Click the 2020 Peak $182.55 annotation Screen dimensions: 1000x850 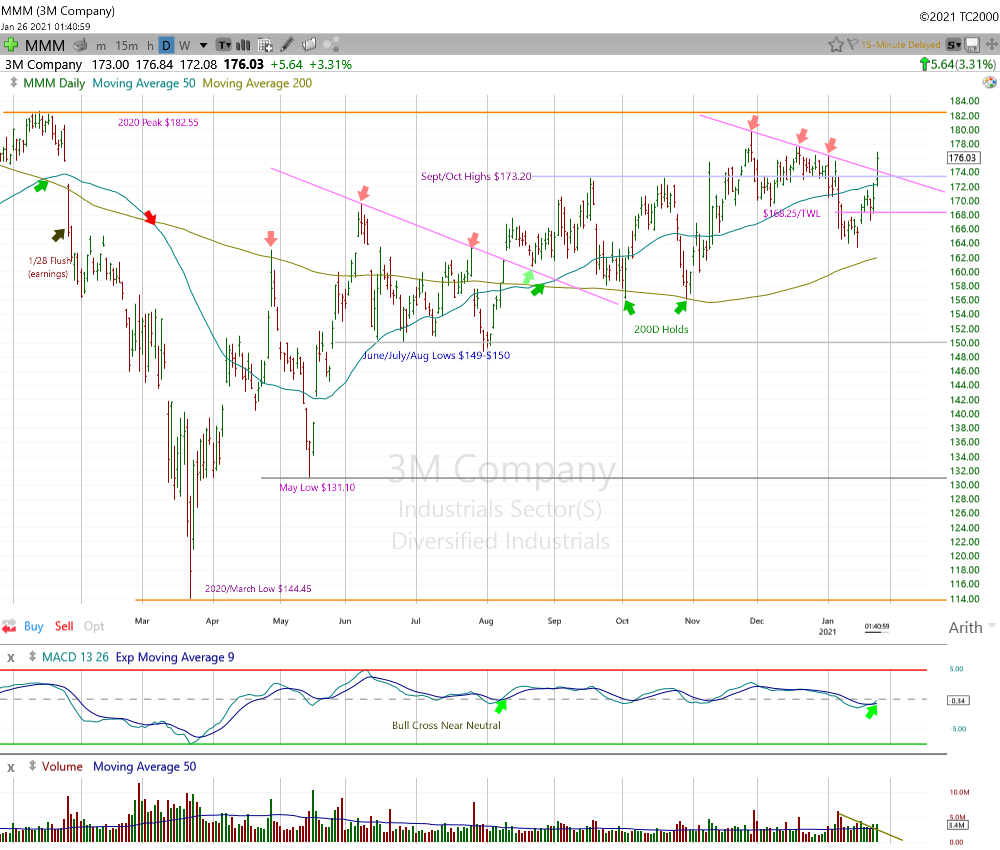pos(158,122)
